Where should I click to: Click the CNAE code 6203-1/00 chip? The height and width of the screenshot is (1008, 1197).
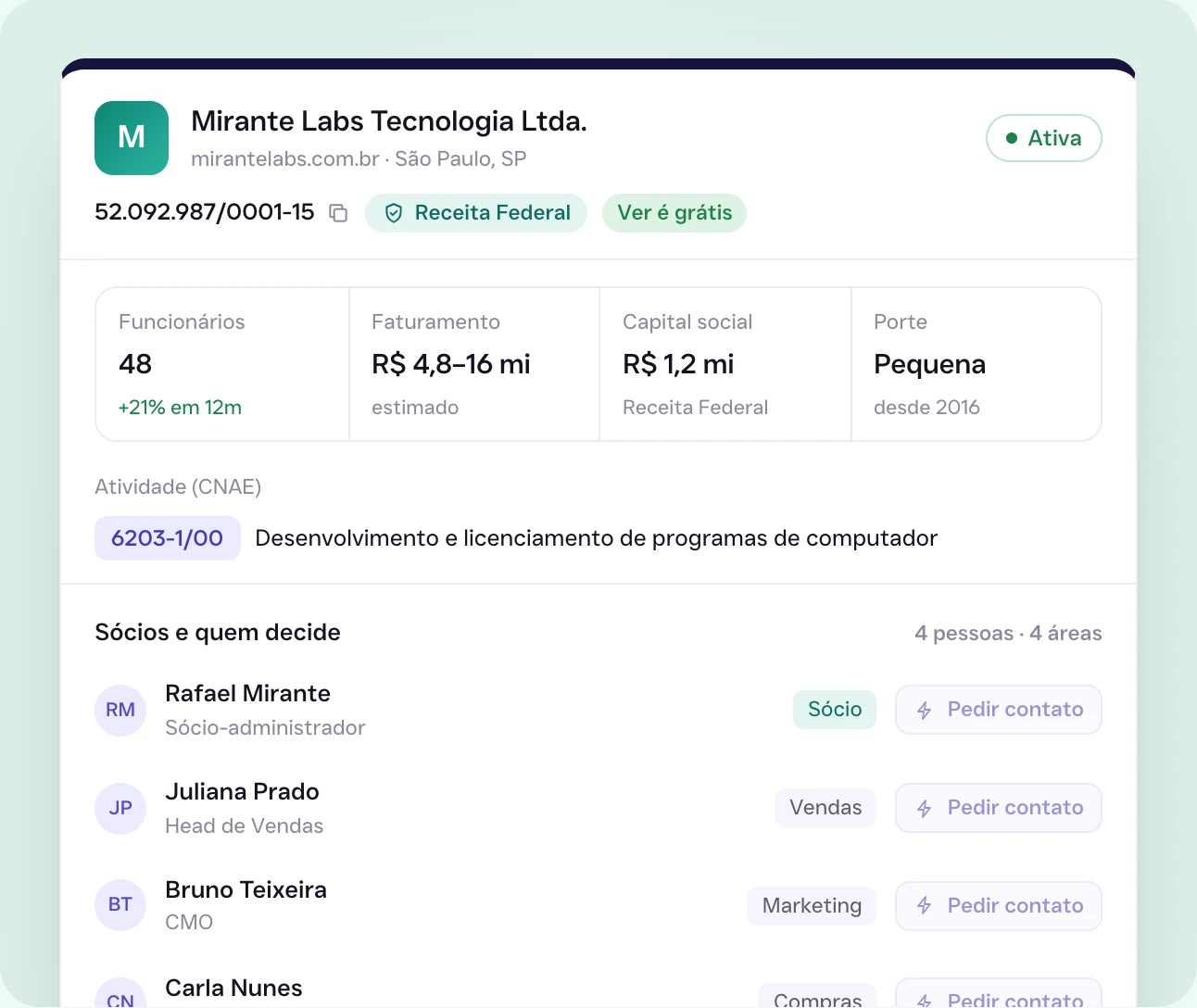click(168, 538)
